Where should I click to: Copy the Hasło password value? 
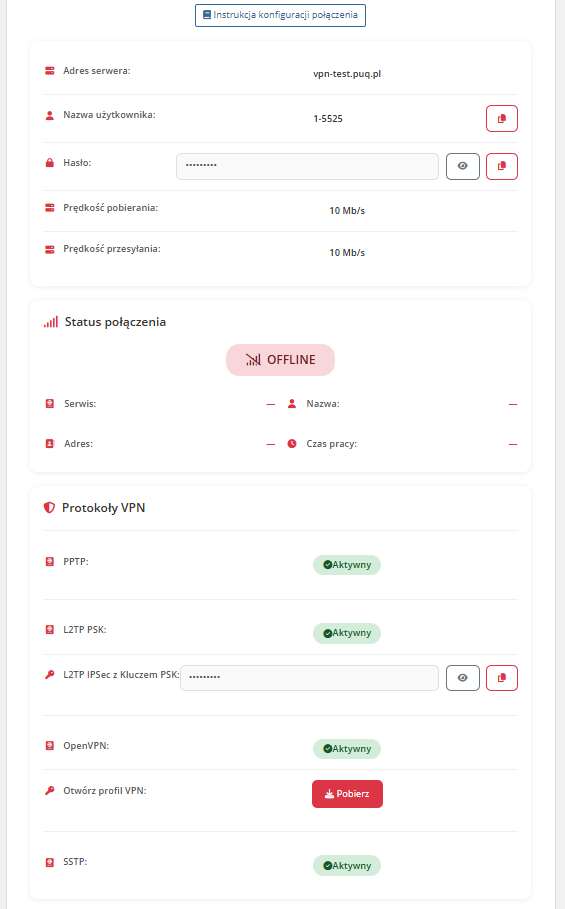click(x=501, y=166)
